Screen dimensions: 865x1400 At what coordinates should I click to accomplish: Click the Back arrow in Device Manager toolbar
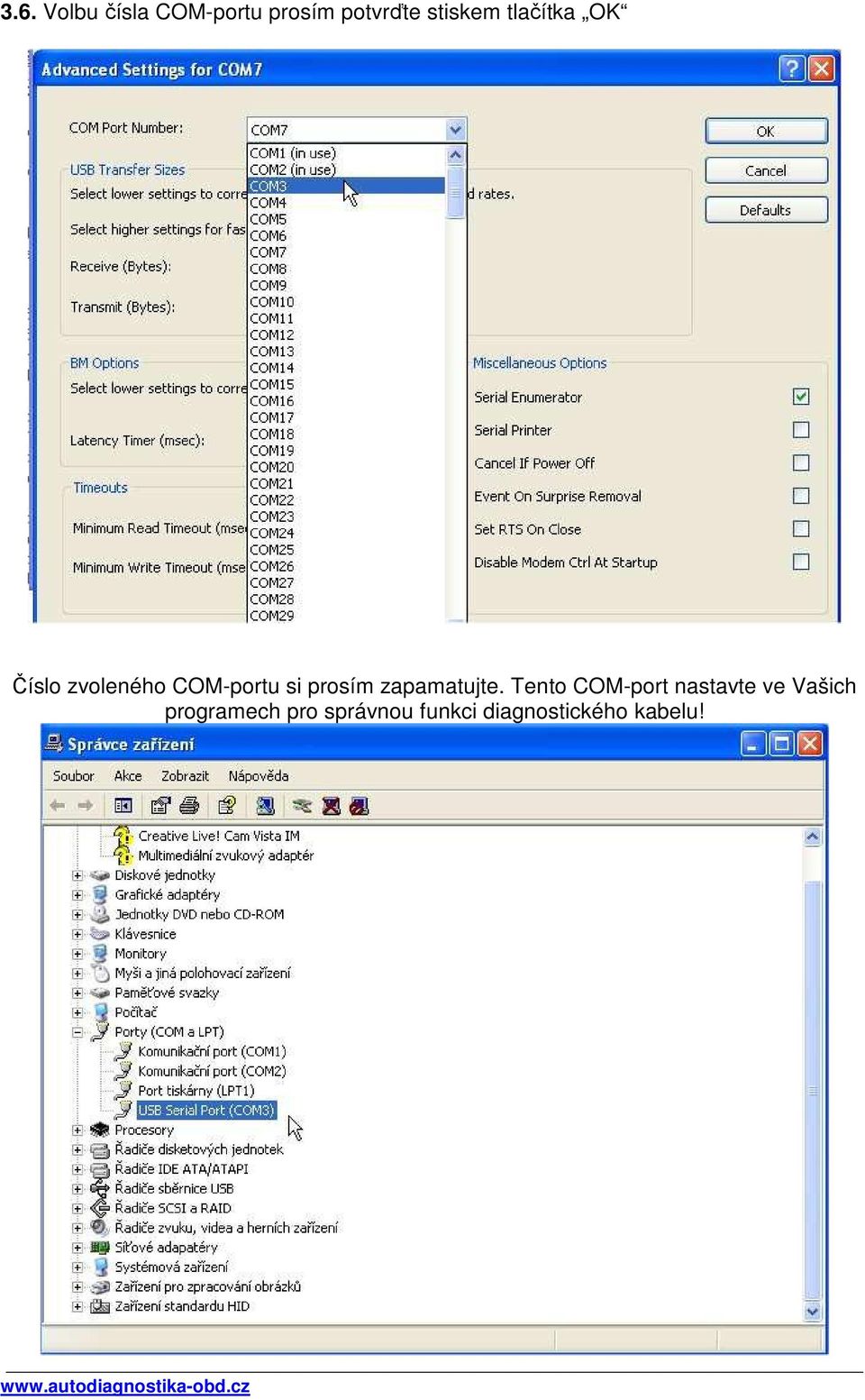tap(58, 806)
